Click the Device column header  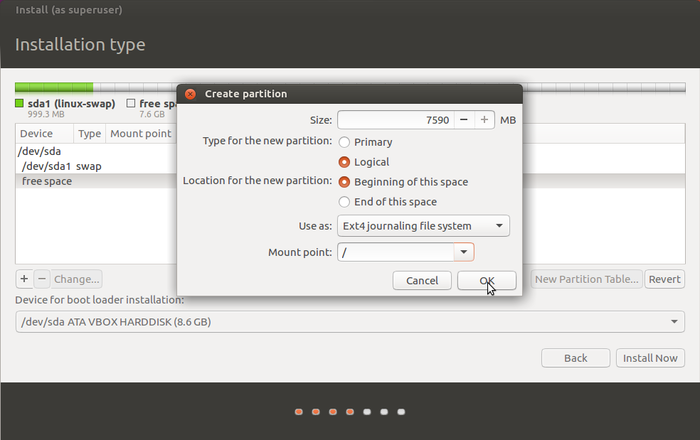click(x=45, y=133)
